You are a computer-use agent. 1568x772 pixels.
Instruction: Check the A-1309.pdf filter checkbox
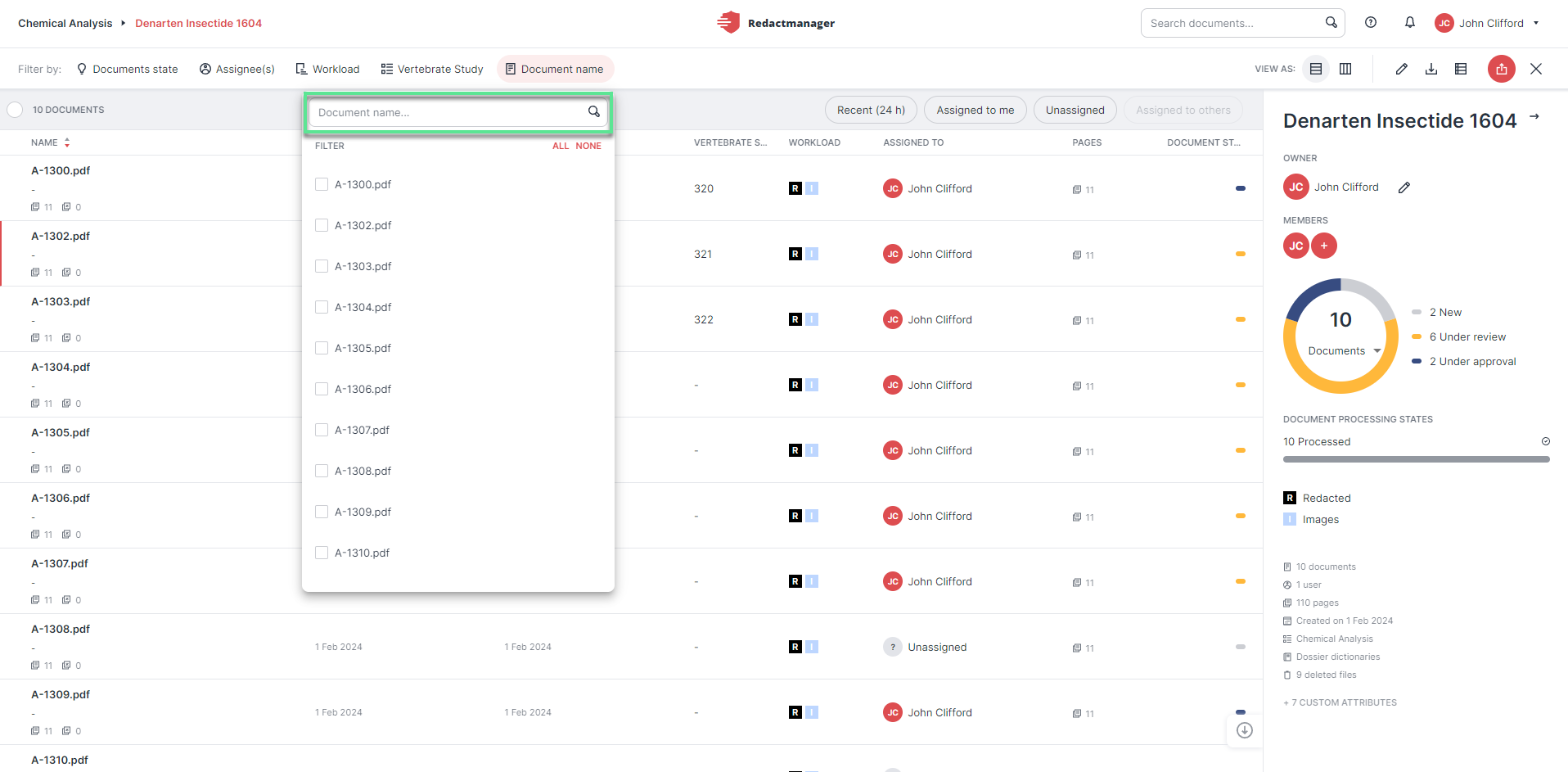coord(322,512)
